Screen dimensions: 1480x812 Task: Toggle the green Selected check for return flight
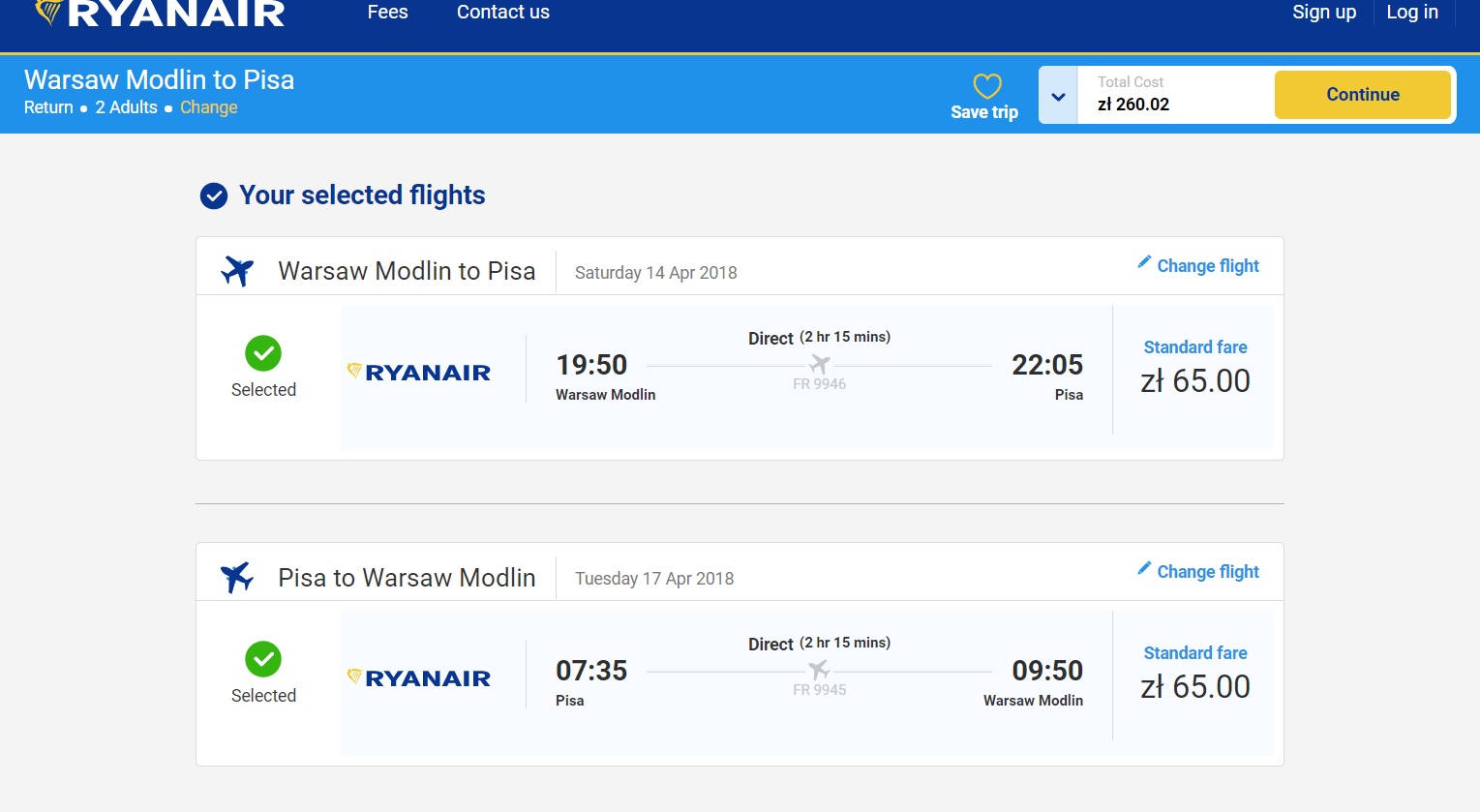coord(263,659)
